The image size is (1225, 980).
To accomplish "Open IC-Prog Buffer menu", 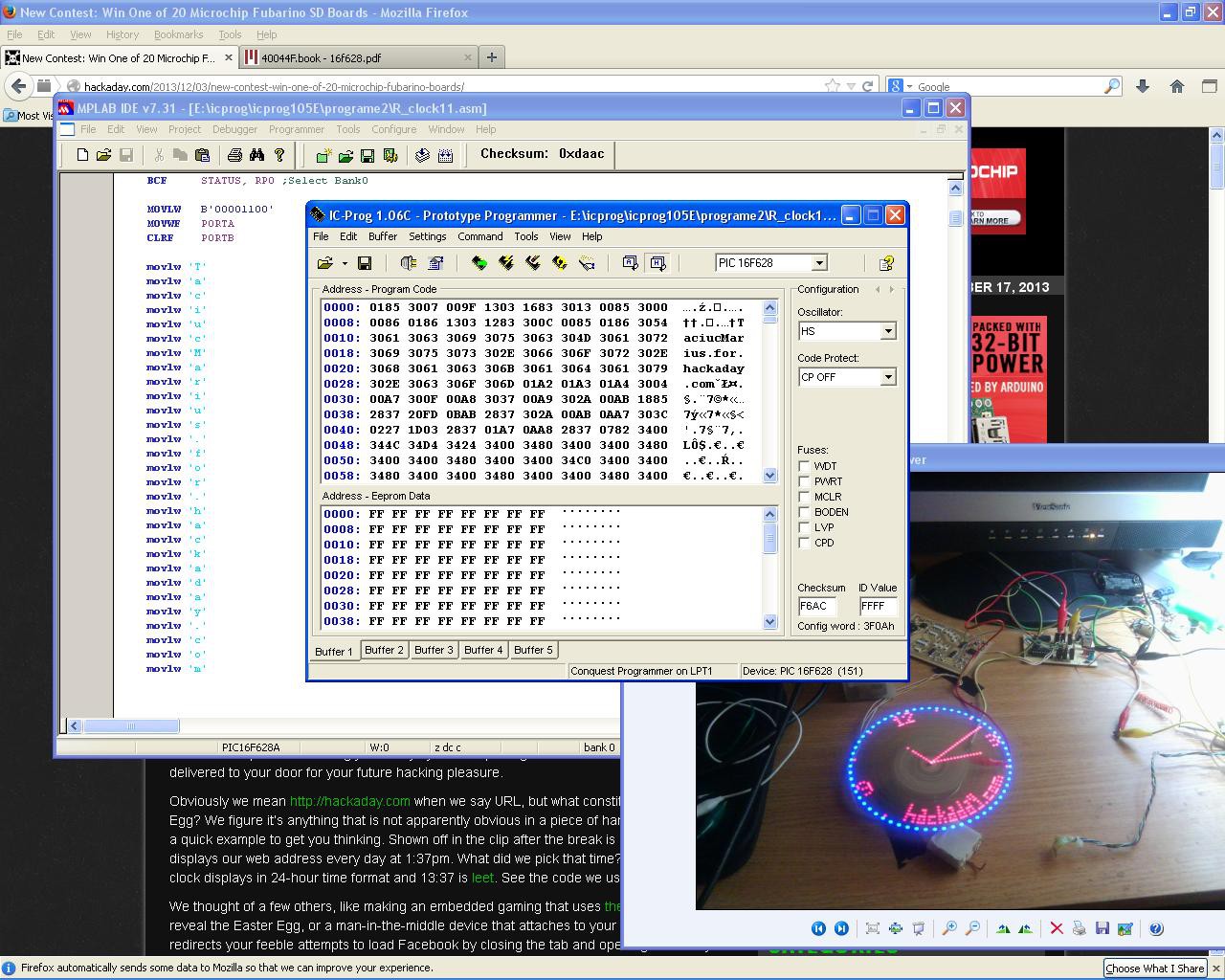I will [x=383, y=236].
